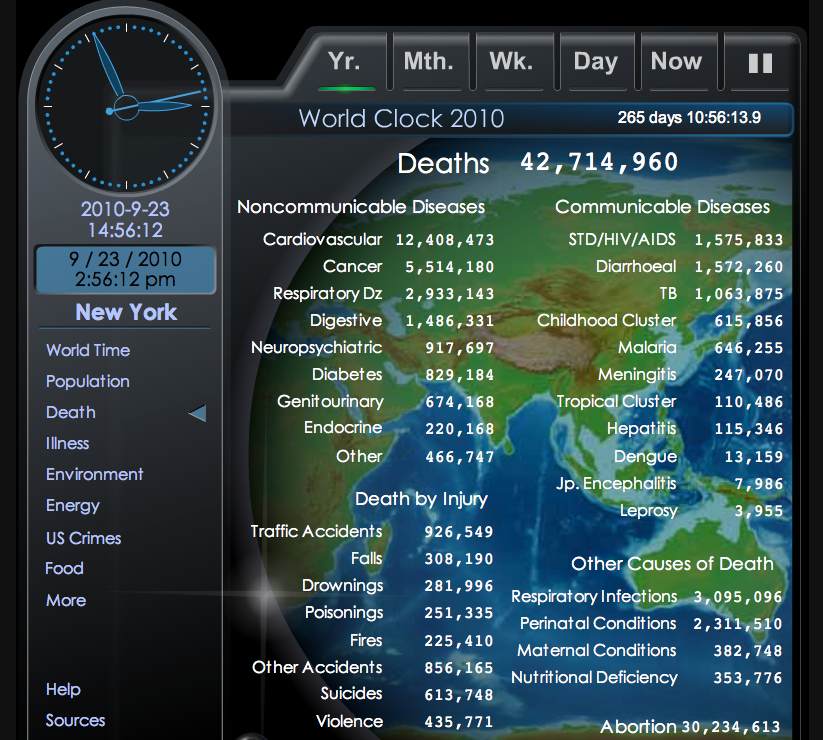Click the Noncommunicable Diseases heading
Viewport: 823px width, 740px height.
pos(361,207)
